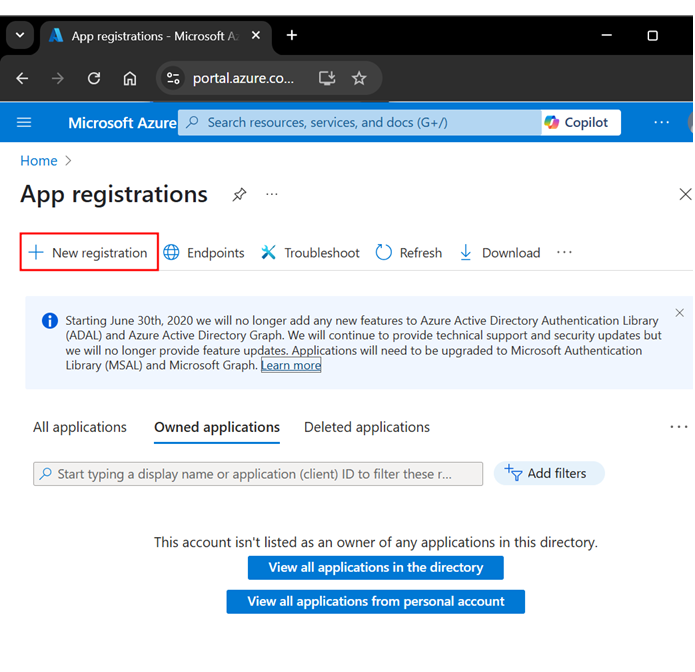Viewport: 695px width, 672px height.
Task: Open the browser tab search dropdown
Action: pos(19,35)
